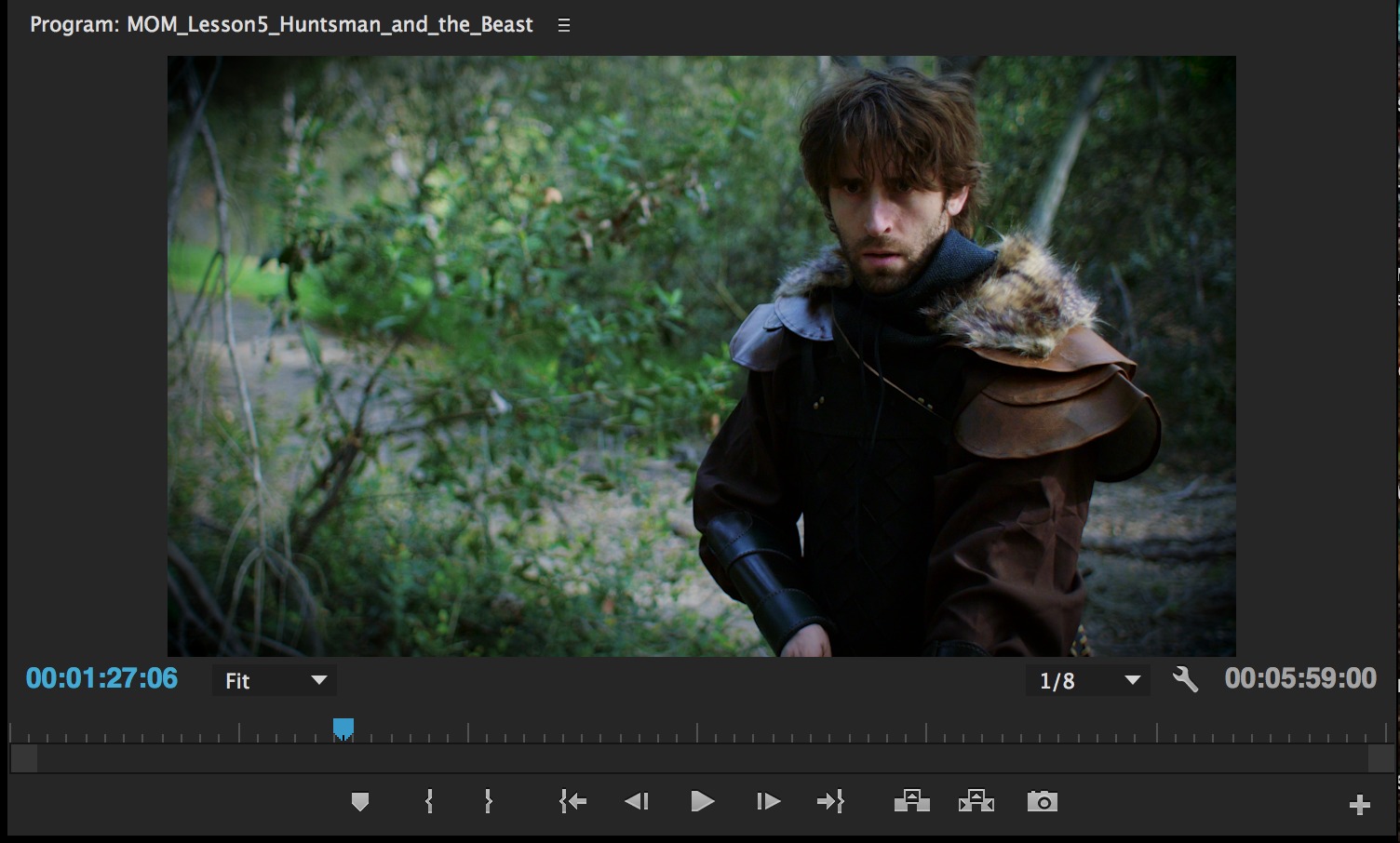The height and width of the screenshot is (843, 1400).
Task: Play the program monitor video
Action: pos(703,801)
